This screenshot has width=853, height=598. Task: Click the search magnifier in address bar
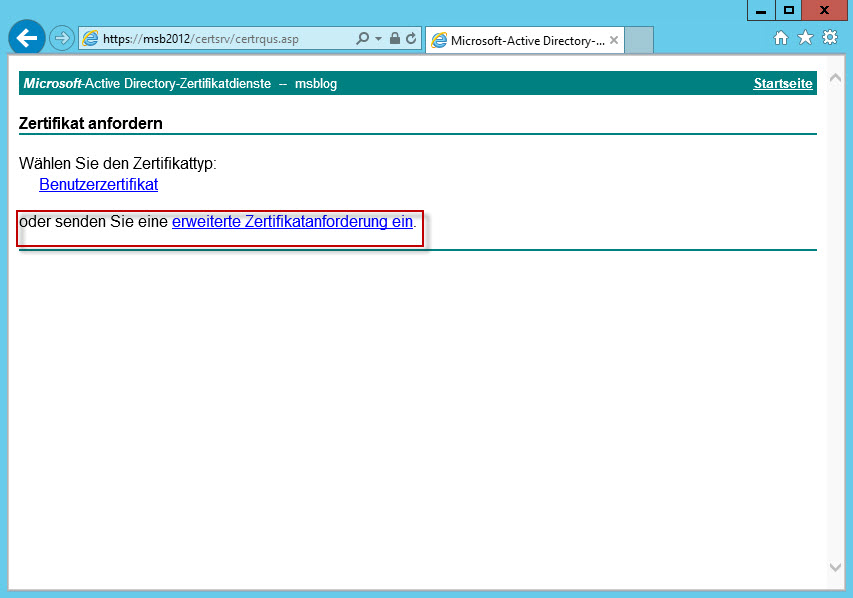coord(362,38)
